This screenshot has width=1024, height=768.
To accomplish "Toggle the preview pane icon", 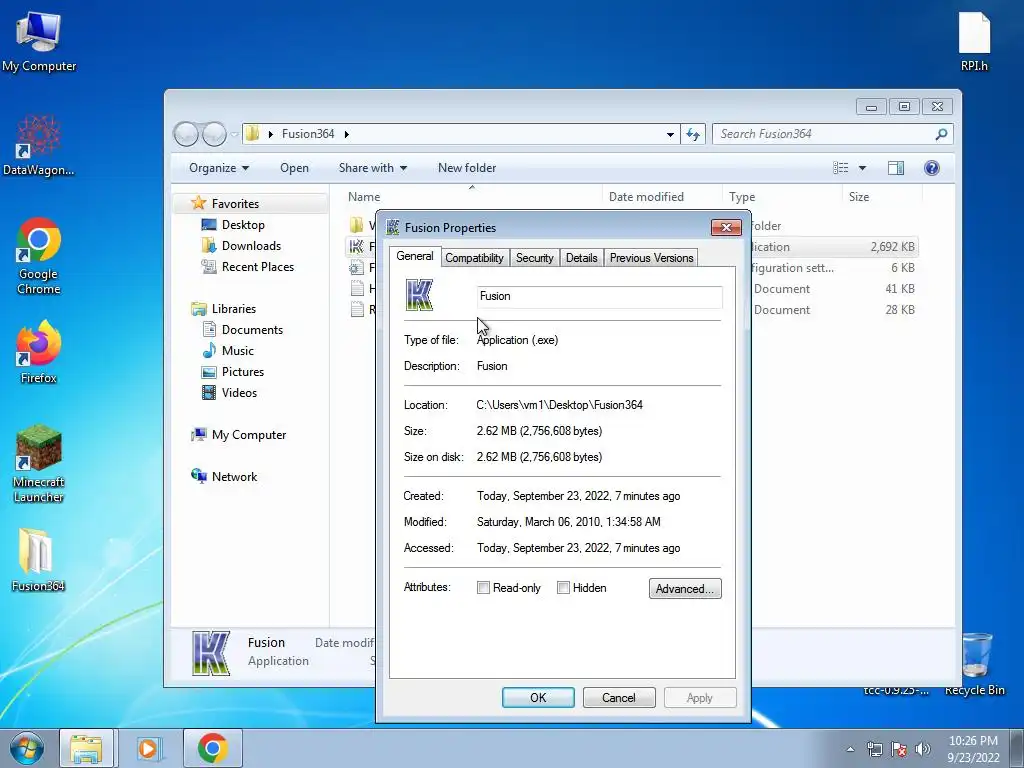I will (896, 168).
